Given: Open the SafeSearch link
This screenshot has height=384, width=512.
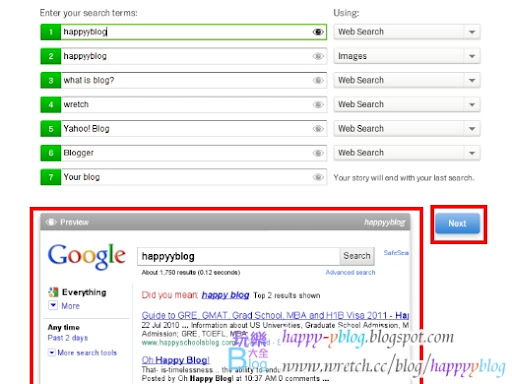Looking at the screenshot, I should (x=396, y=253).
